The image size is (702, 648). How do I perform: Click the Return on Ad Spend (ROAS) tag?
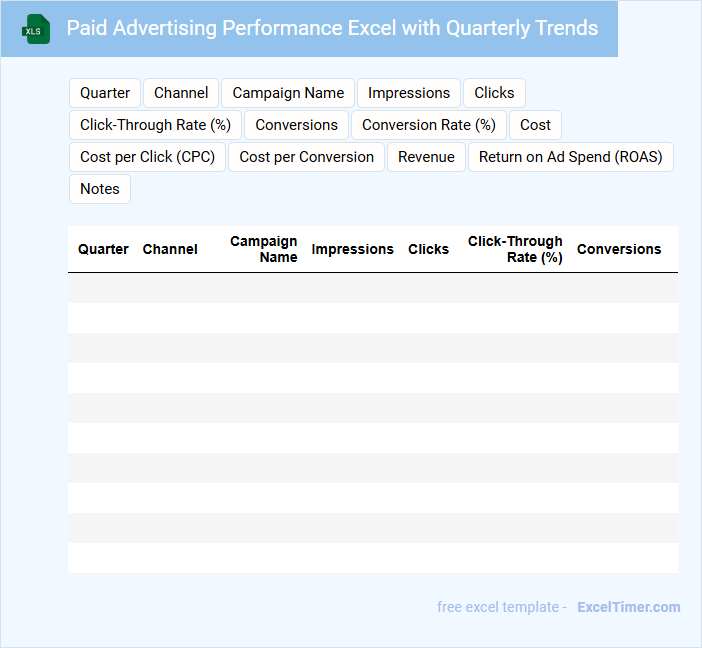tap(570, 157)
